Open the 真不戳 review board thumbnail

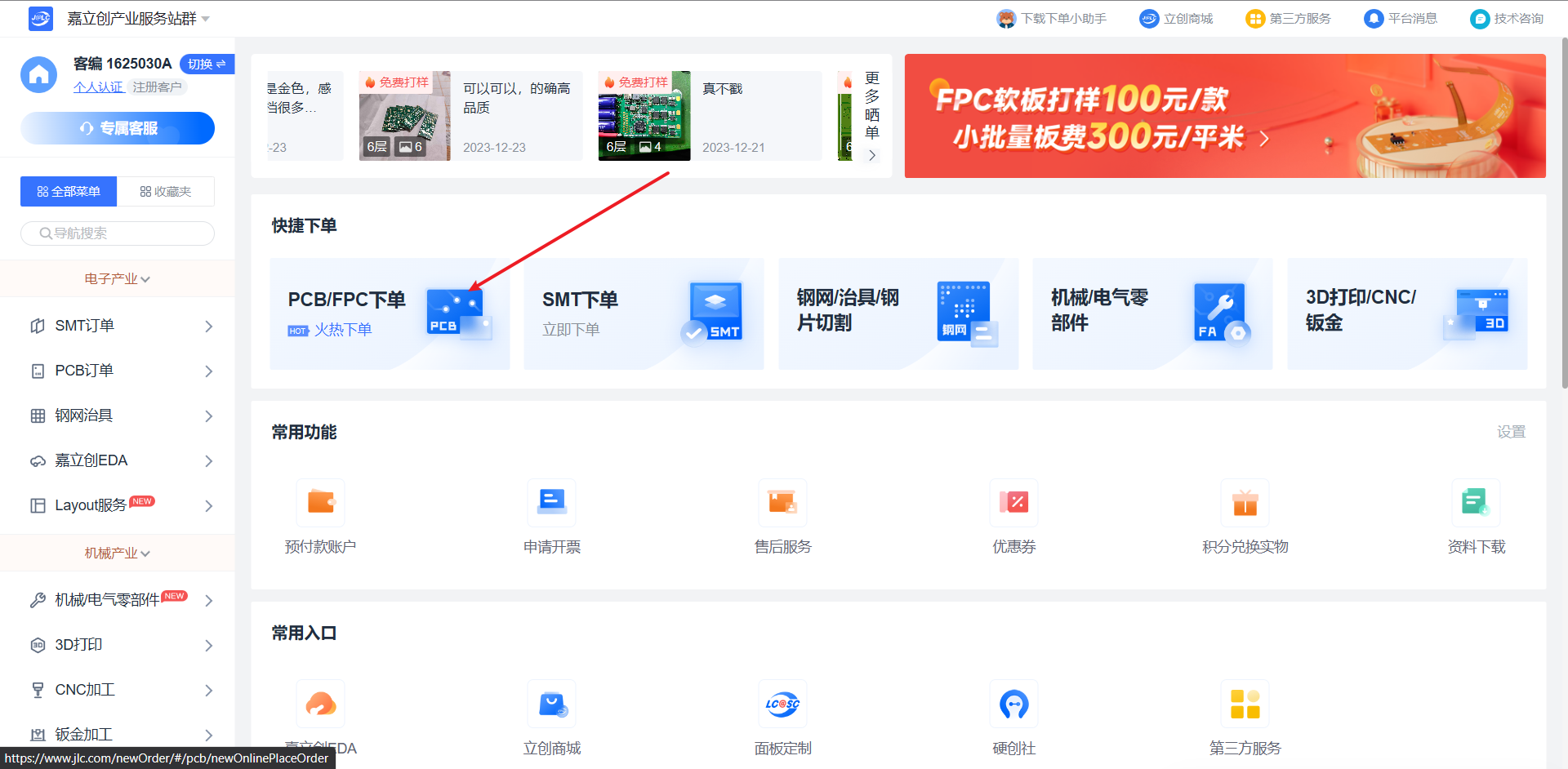[644, 116]
